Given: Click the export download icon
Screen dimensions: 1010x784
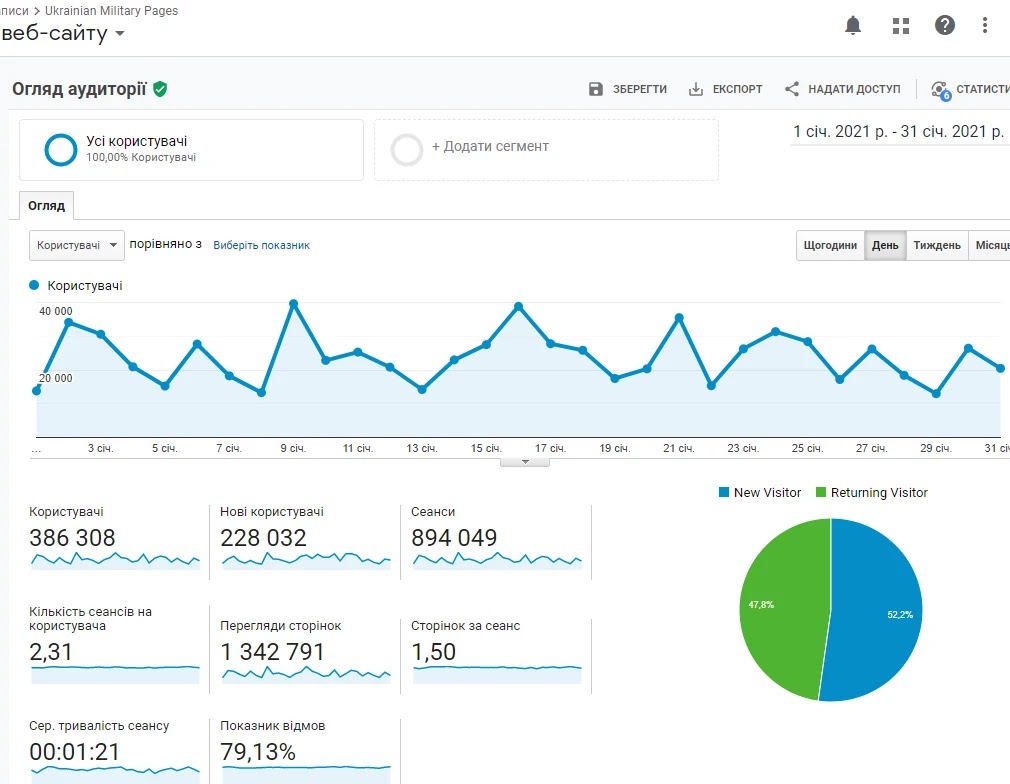Looking at the screenshot, I should click(696, 89).
